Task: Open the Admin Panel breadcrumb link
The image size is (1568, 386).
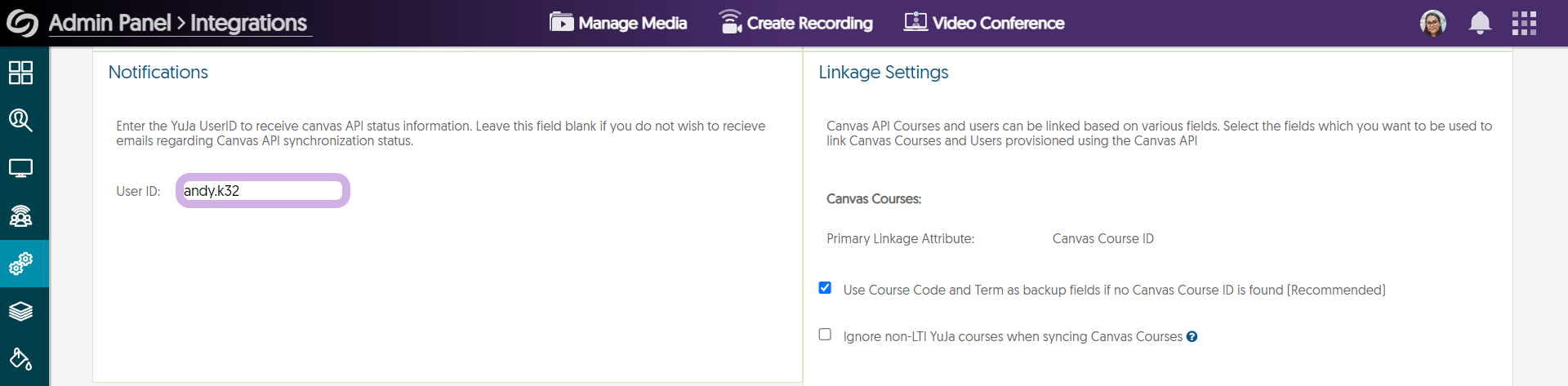Action: tap(109, 23)
